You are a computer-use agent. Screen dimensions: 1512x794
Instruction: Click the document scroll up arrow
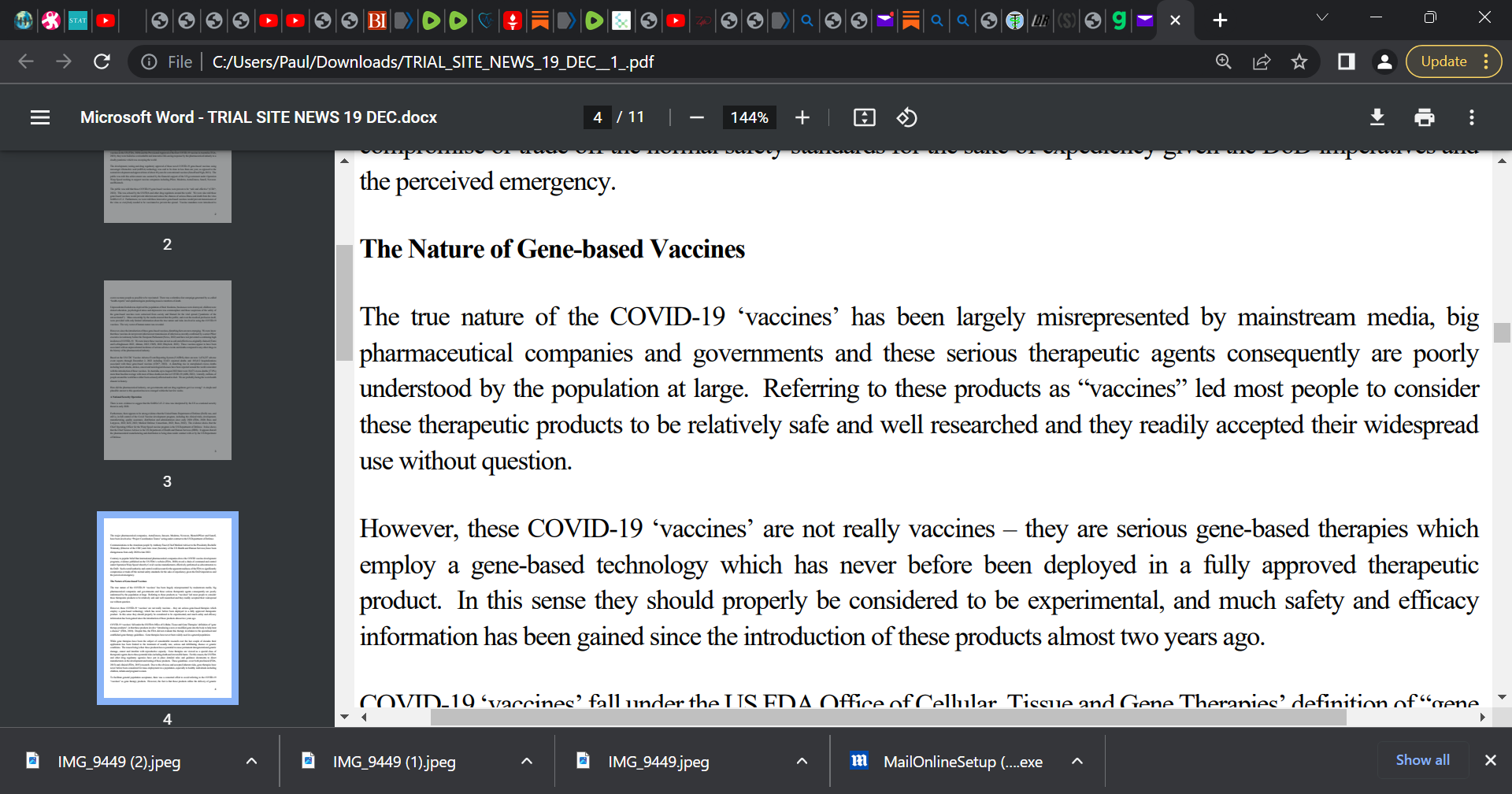1502,160
